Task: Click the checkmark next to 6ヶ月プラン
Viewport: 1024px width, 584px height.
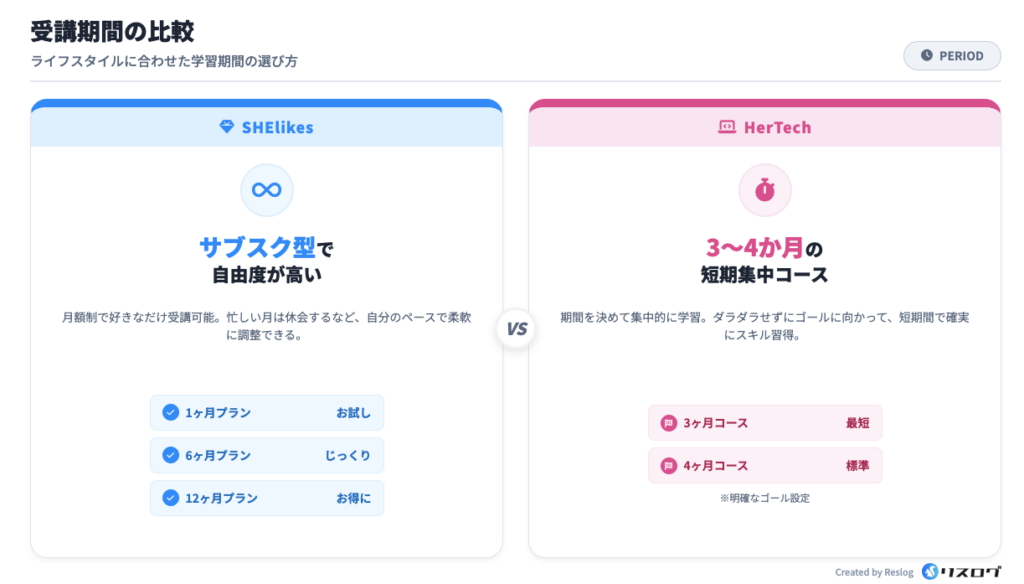Action: click(170, 456)
